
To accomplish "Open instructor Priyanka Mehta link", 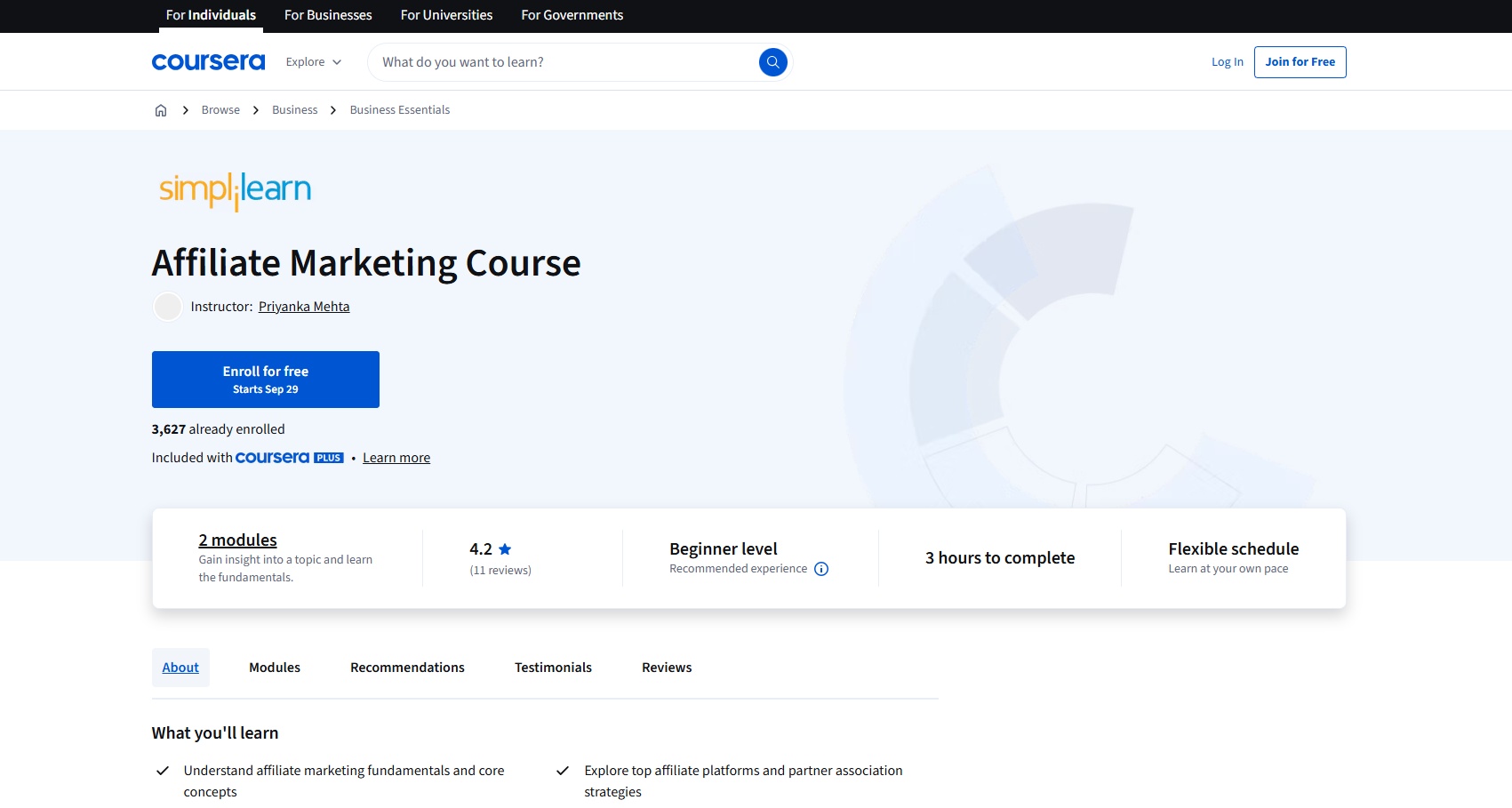I will [304, 307].
